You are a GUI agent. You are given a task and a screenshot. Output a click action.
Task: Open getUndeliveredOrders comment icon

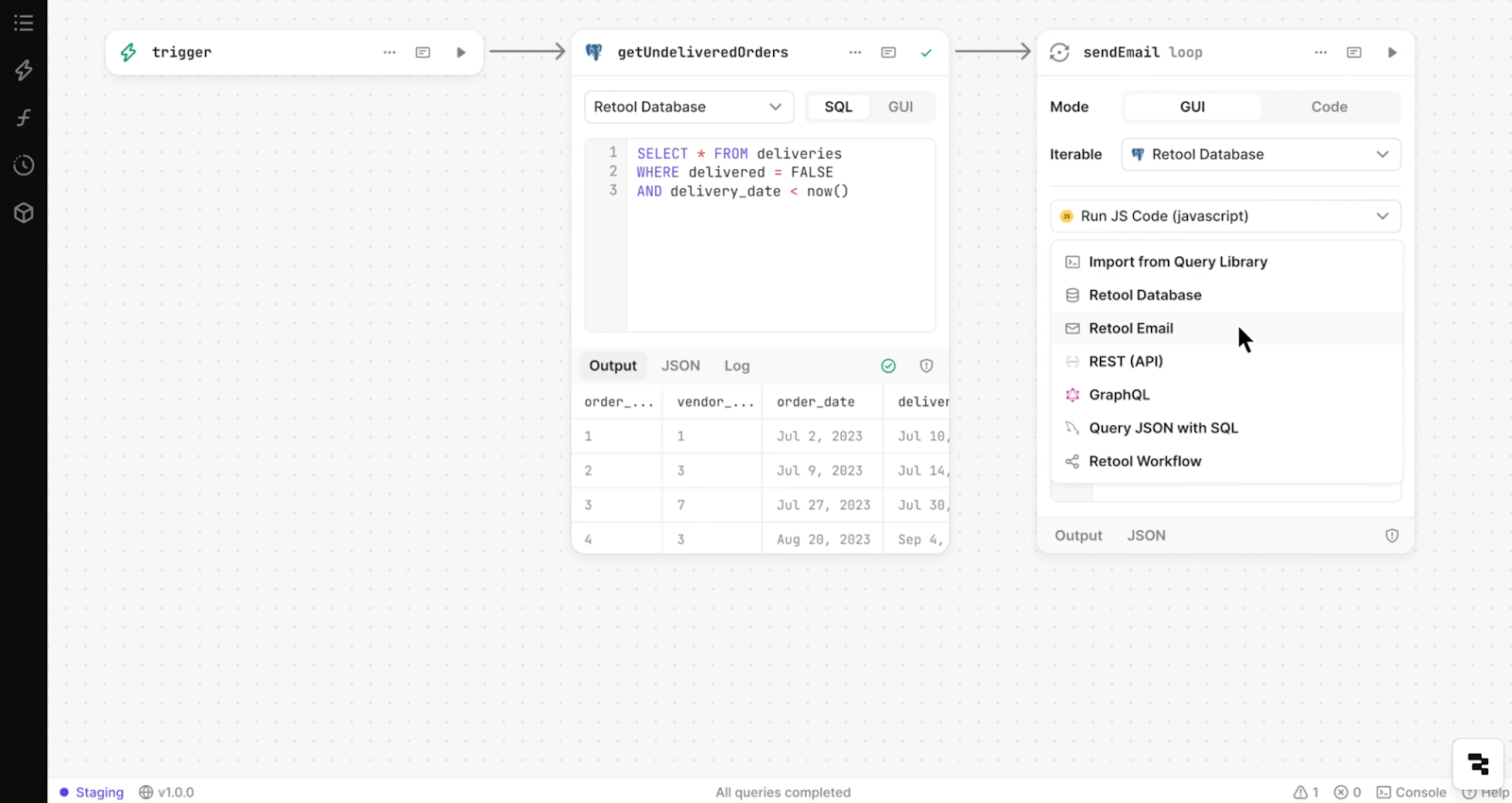pyautogui.click(x=888, y=52)
